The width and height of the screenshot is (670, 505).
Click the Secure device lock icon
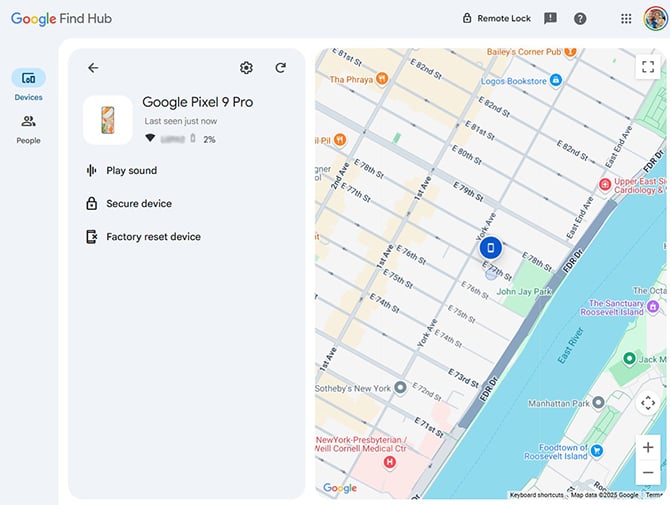91,203
